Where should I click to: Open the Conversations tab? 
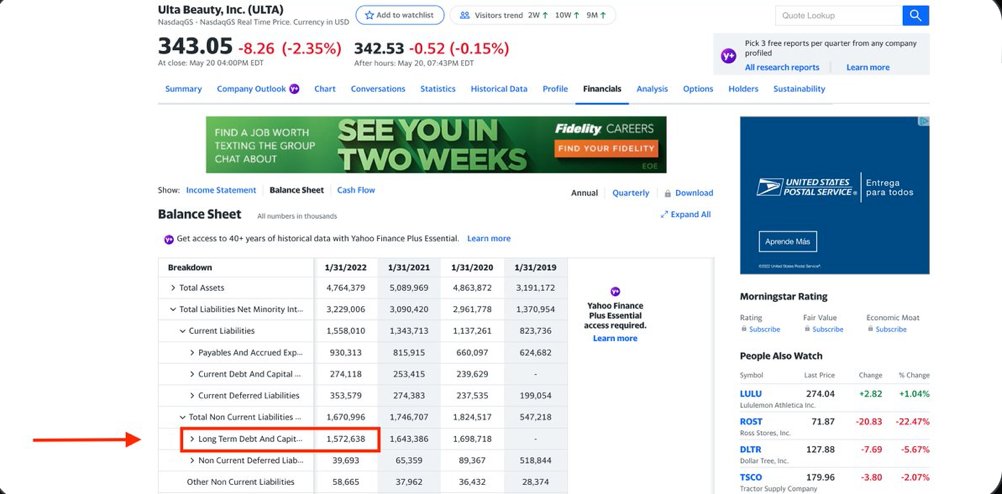pos(378,89)
